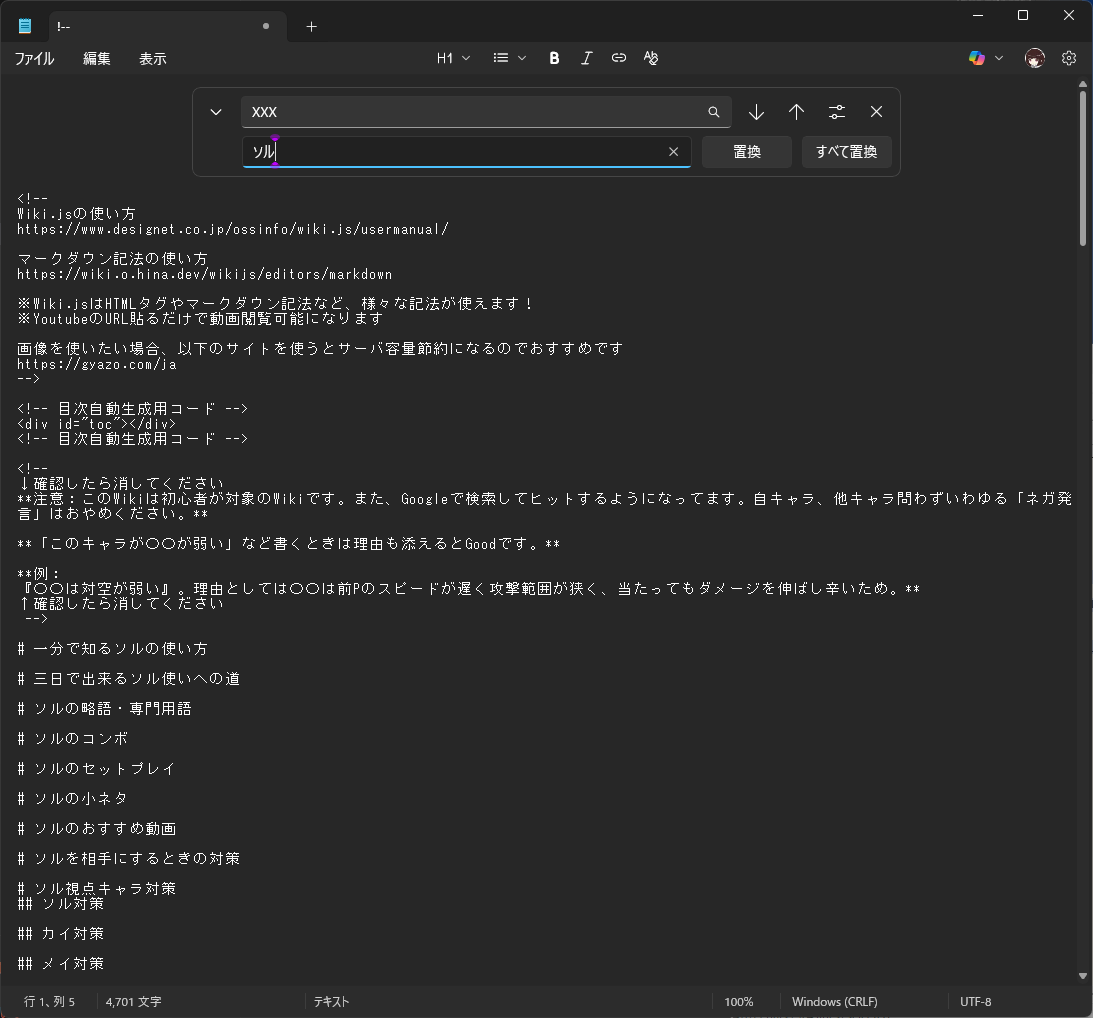Viewport: 1093px width, 1018px height.
Task: Minimize the Notepad window
Action: coord(978,15)
